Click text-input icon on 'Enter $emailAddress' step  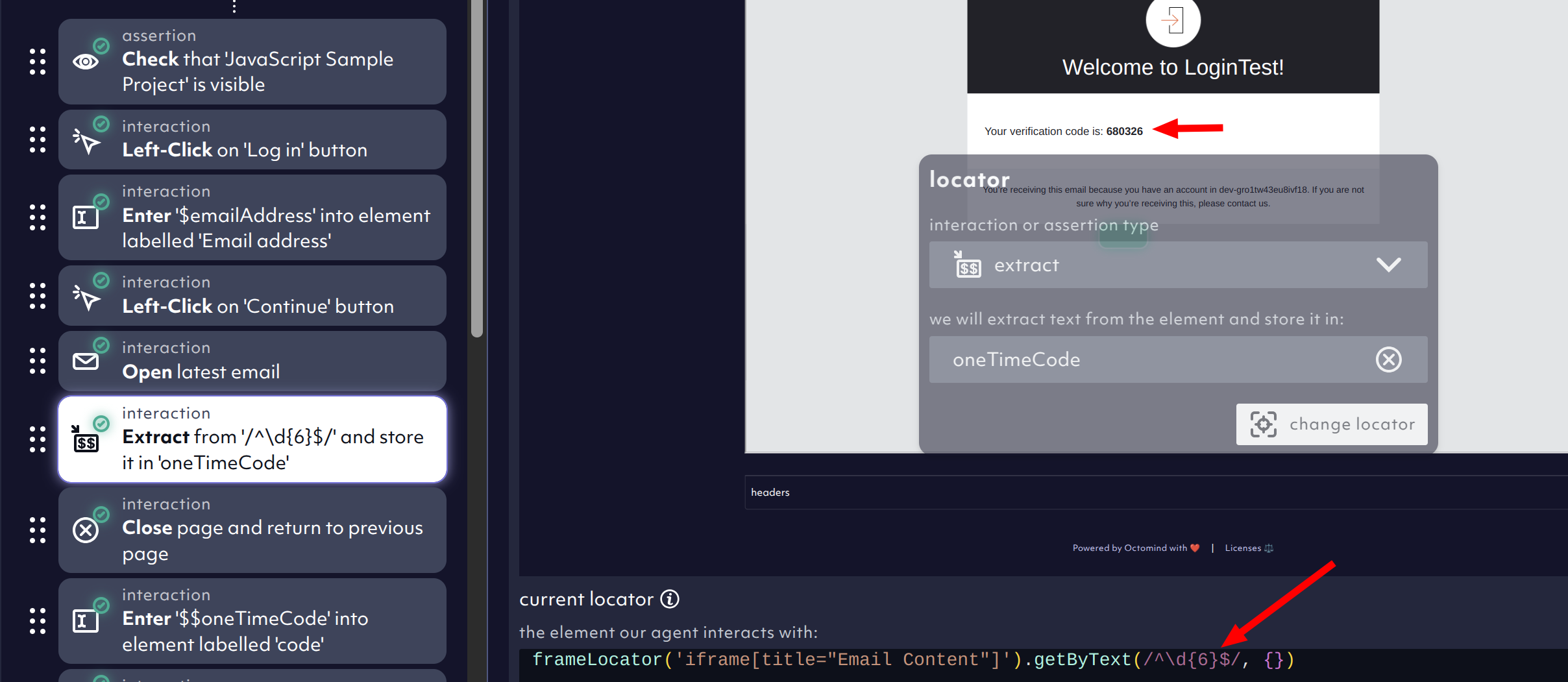click(86, 217)
